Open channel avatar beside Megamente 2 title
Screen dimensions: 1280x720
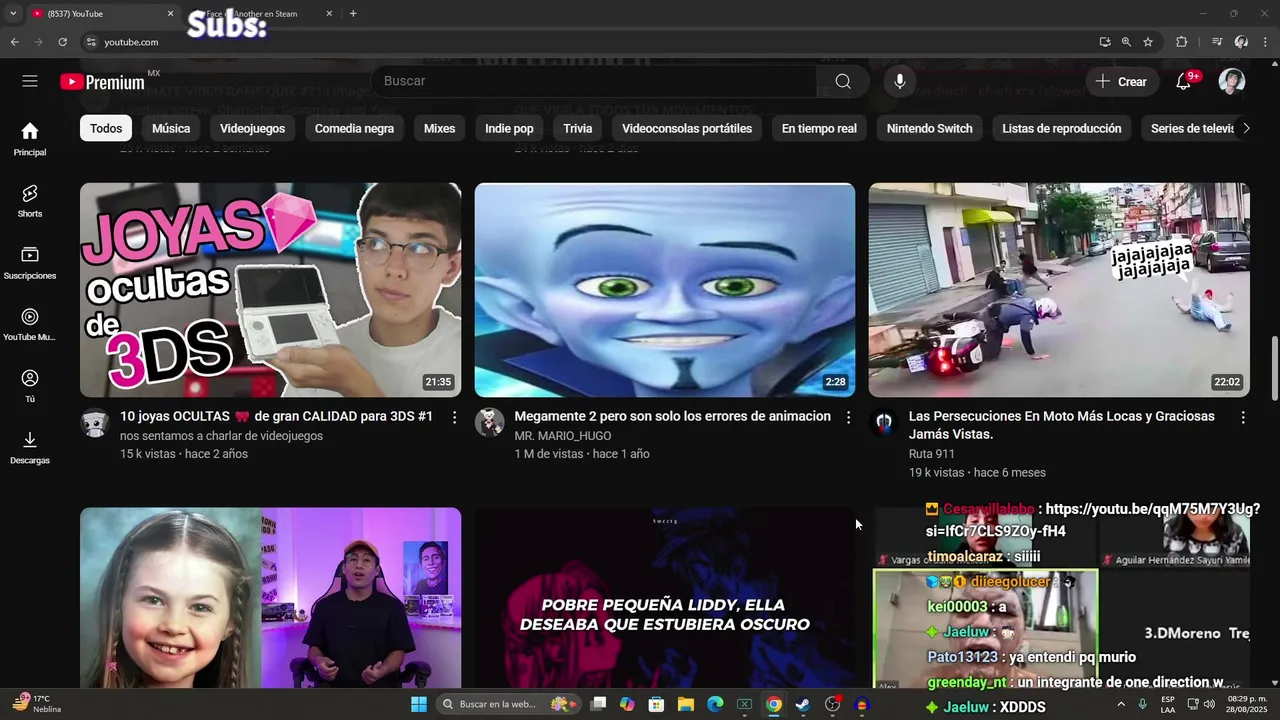click(489, 422)
